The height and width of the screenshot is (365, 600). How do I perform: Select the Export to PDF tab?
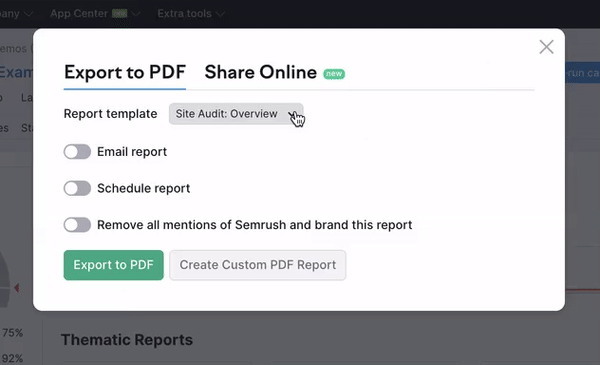[125, 72]
